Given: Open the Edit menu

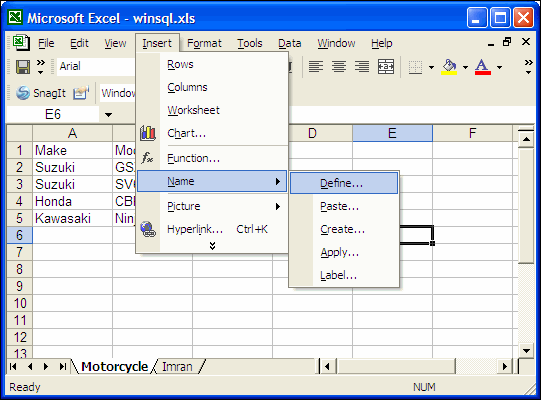Looking at the screenshot, I should click(79, 43).
